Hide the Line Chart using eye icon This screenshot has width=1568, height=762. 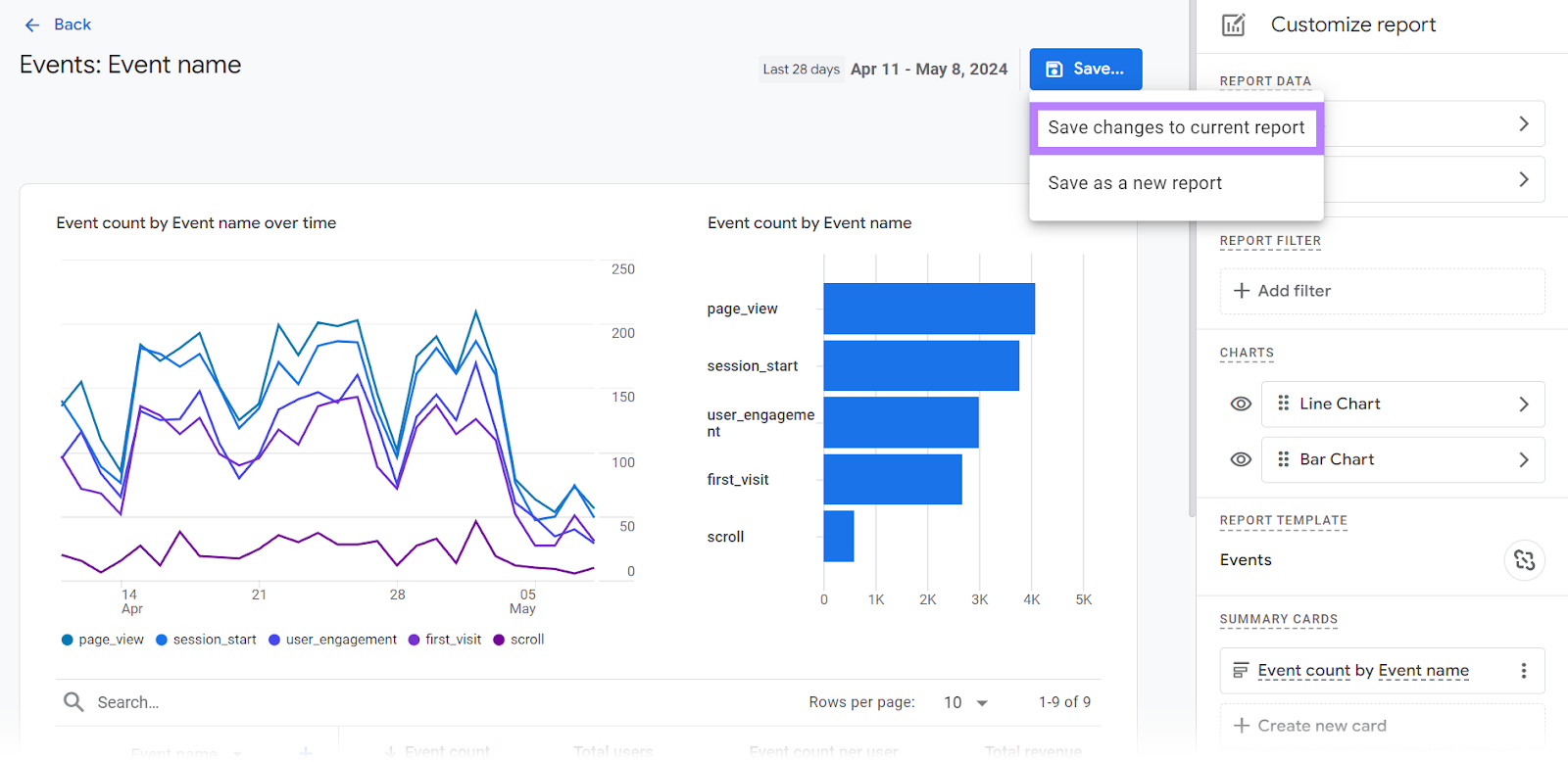1241,404
